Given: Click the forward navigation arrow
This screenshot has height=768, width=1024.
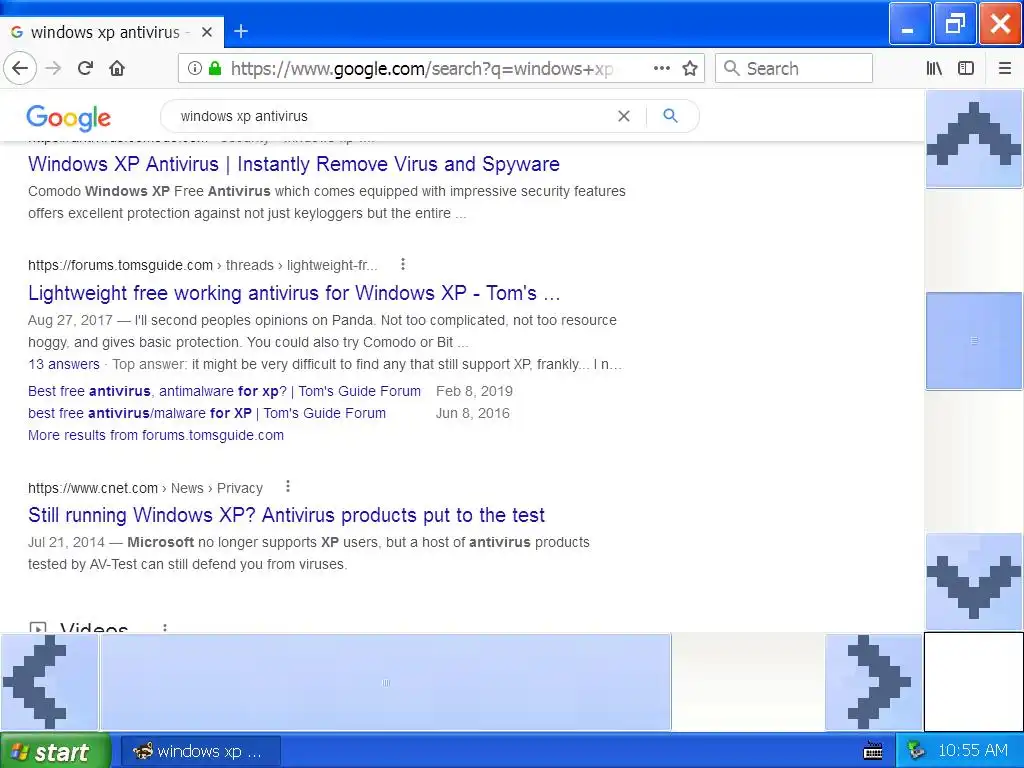Looking at the screenshot, I should [54, 68].
